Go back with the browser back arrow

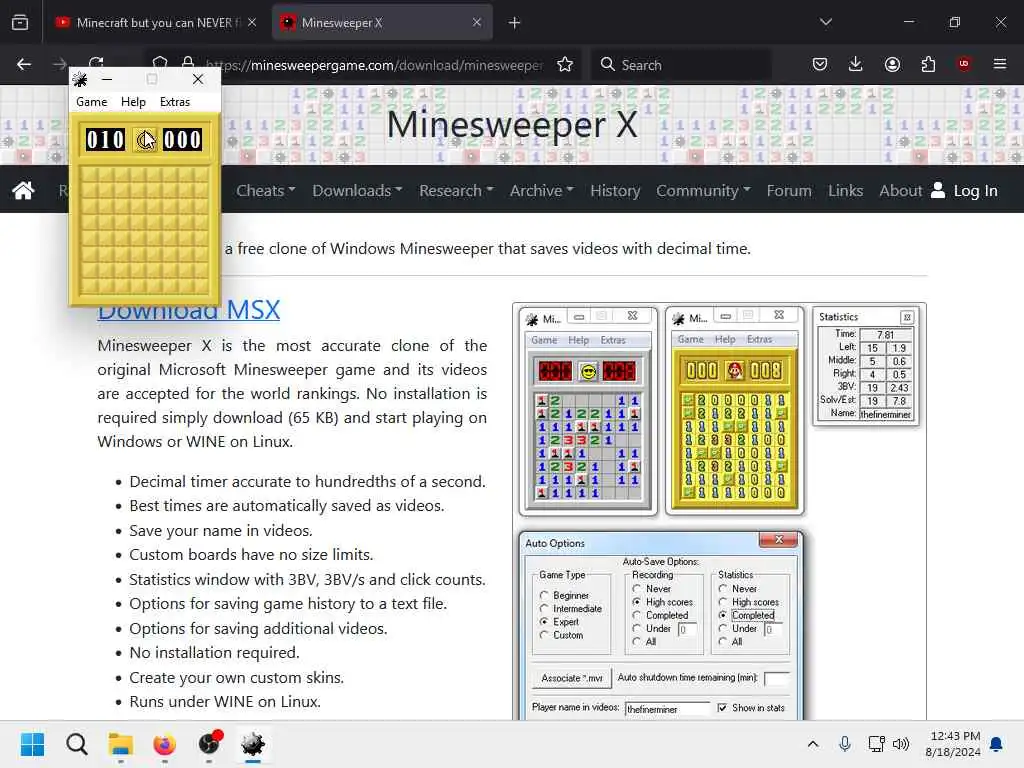tap(24, 64)
